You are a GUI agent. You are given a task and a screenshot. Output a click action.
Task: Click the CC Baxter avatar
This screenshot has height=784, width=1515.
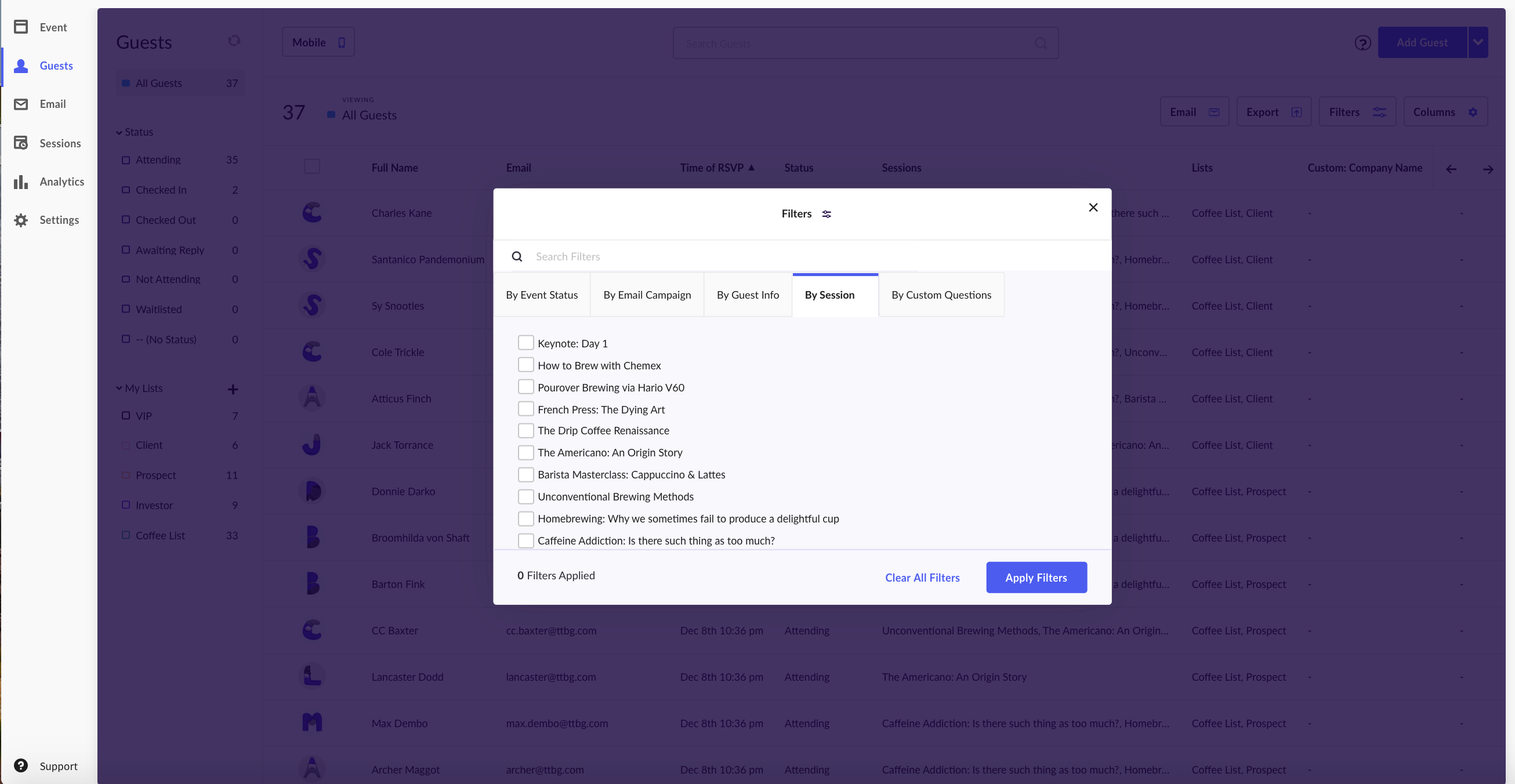[x=311, y=629]
